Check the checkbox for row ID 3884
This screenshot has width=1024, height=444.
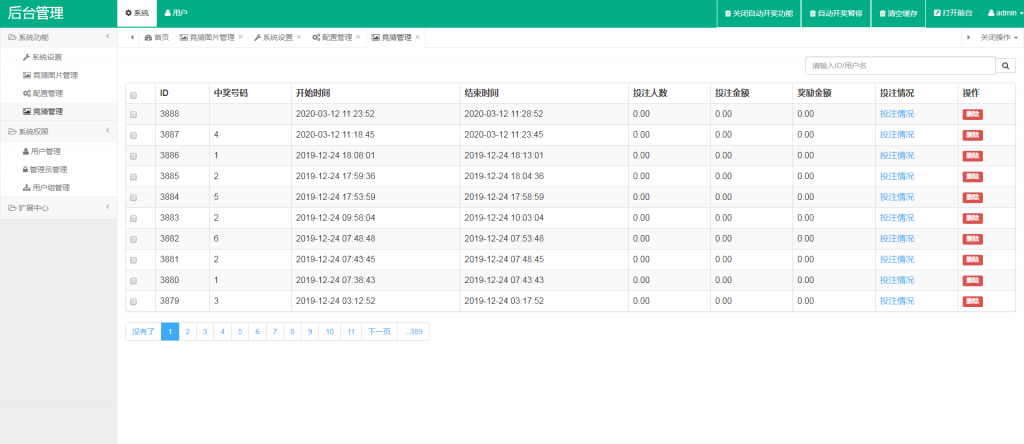[134, 197]
